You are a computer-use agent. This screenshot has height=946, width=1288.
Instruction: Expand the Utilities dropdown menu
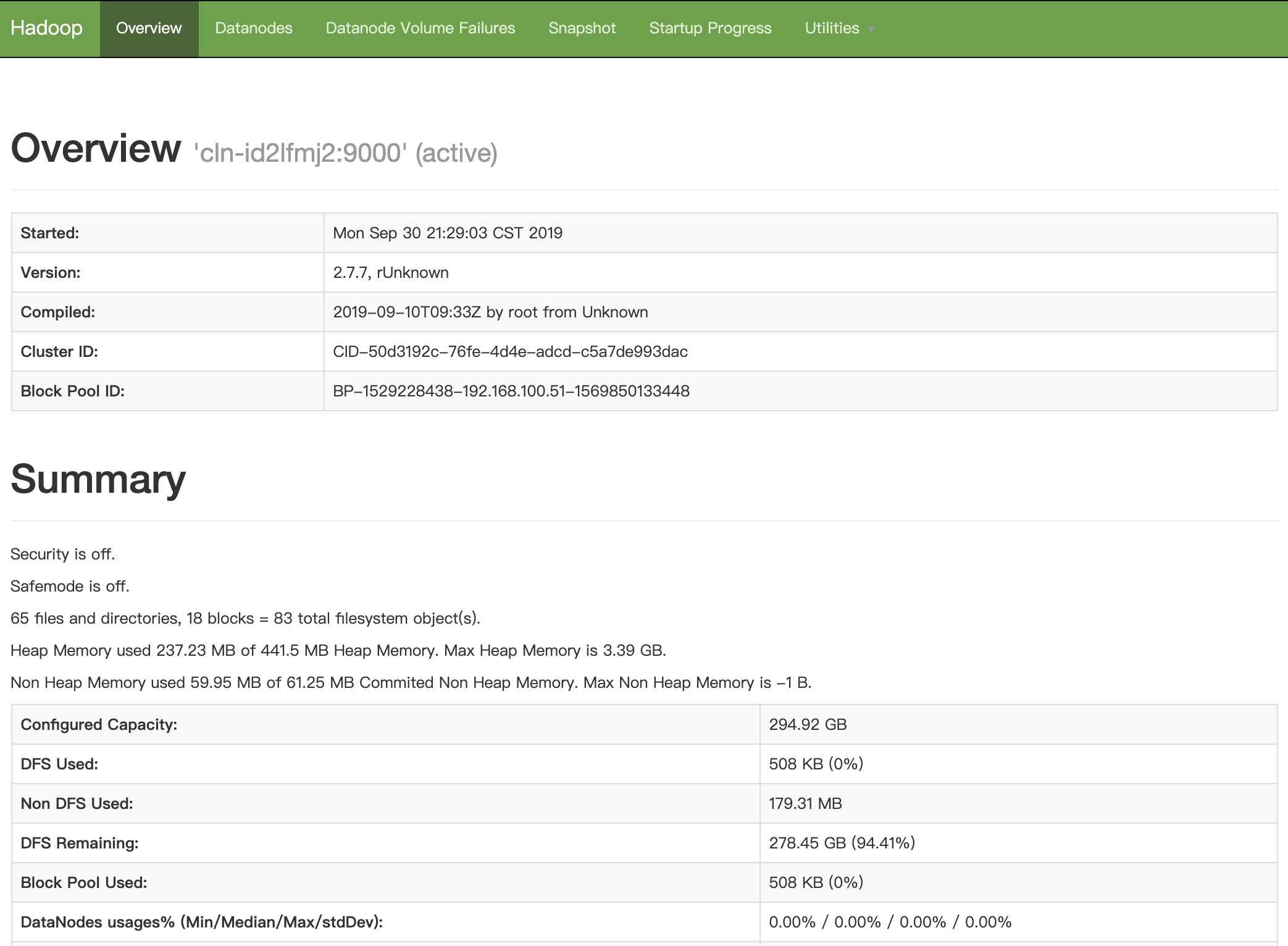coord(840,28)
